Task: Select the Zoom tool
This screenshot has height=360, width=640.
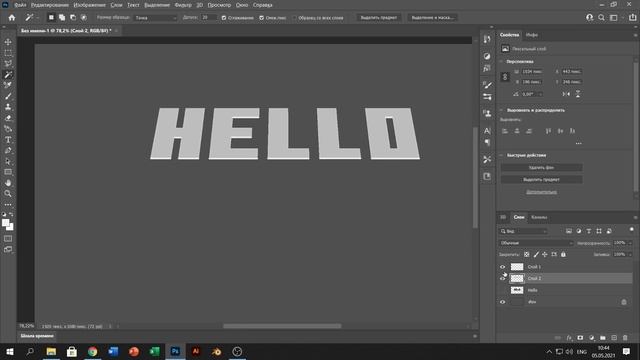Action: coord(8,193)
